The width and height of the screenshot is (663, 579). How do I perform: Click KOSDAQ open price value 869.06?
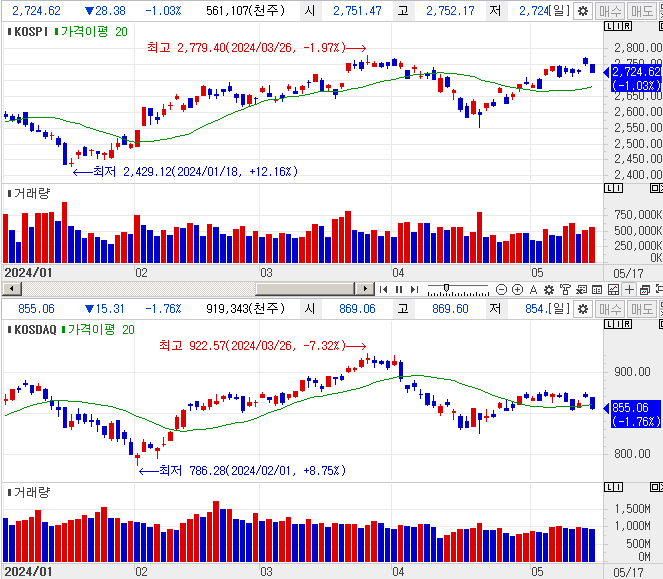pos(357,309)
